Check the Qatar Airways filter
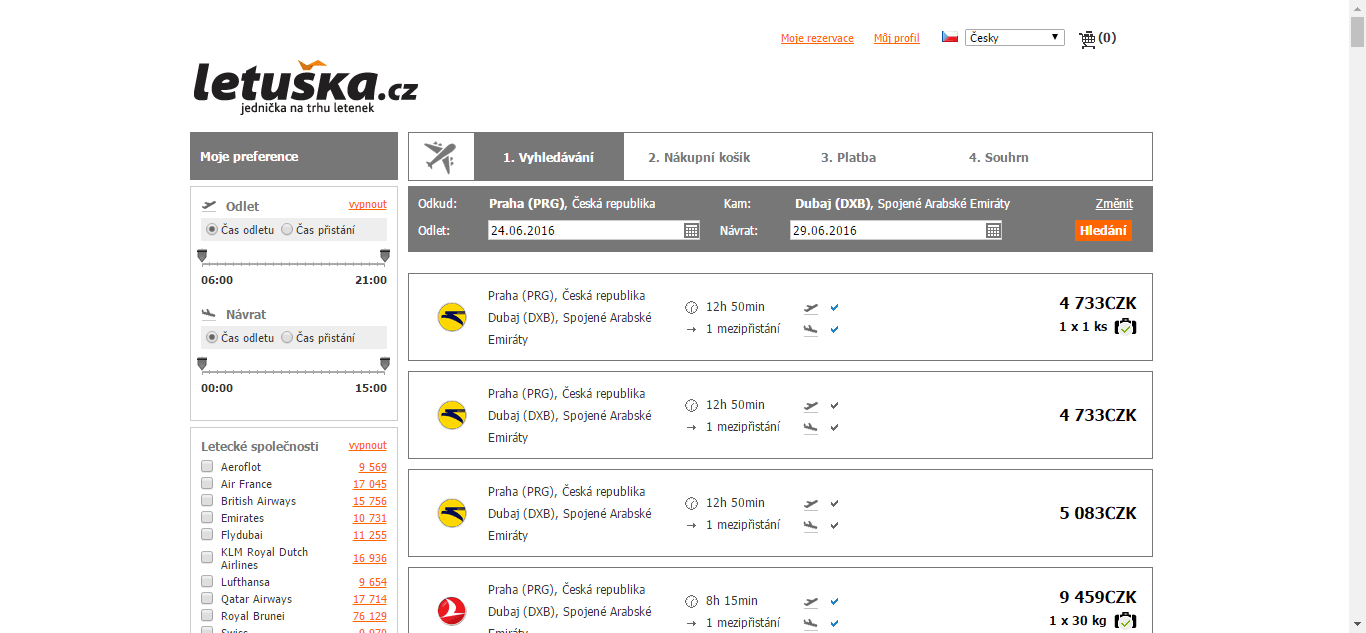Screen dimensions: 1366x633 pos(207,598)
